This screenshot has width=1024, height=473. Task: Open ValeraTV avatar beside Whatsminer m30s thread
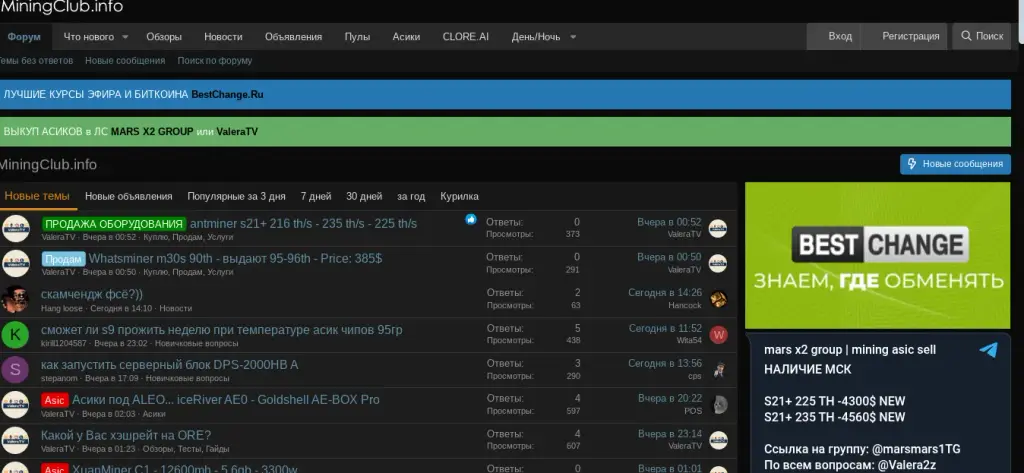pos(15,263)
